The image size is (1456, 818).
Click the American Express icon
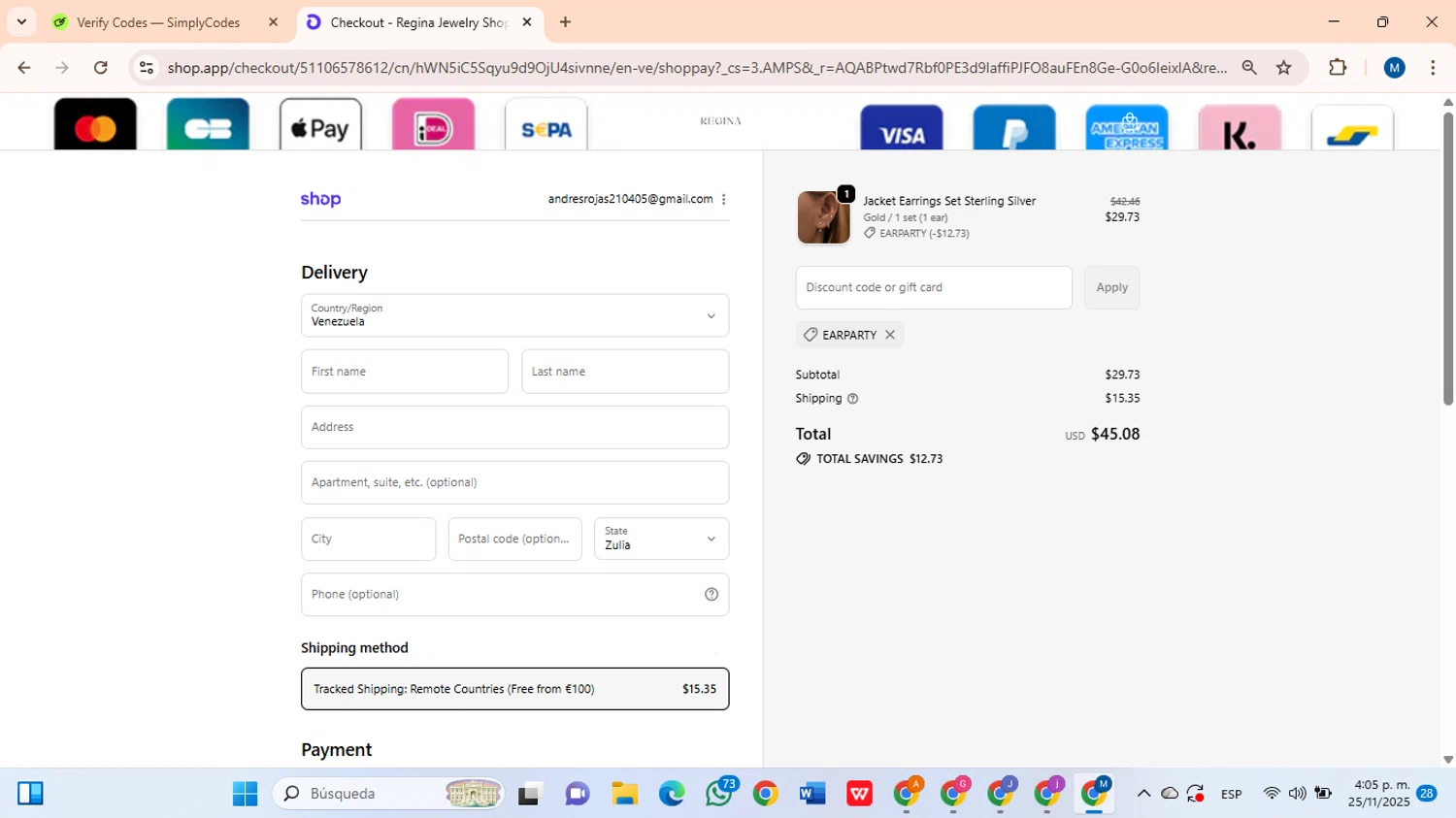[x=1127, y=127]
